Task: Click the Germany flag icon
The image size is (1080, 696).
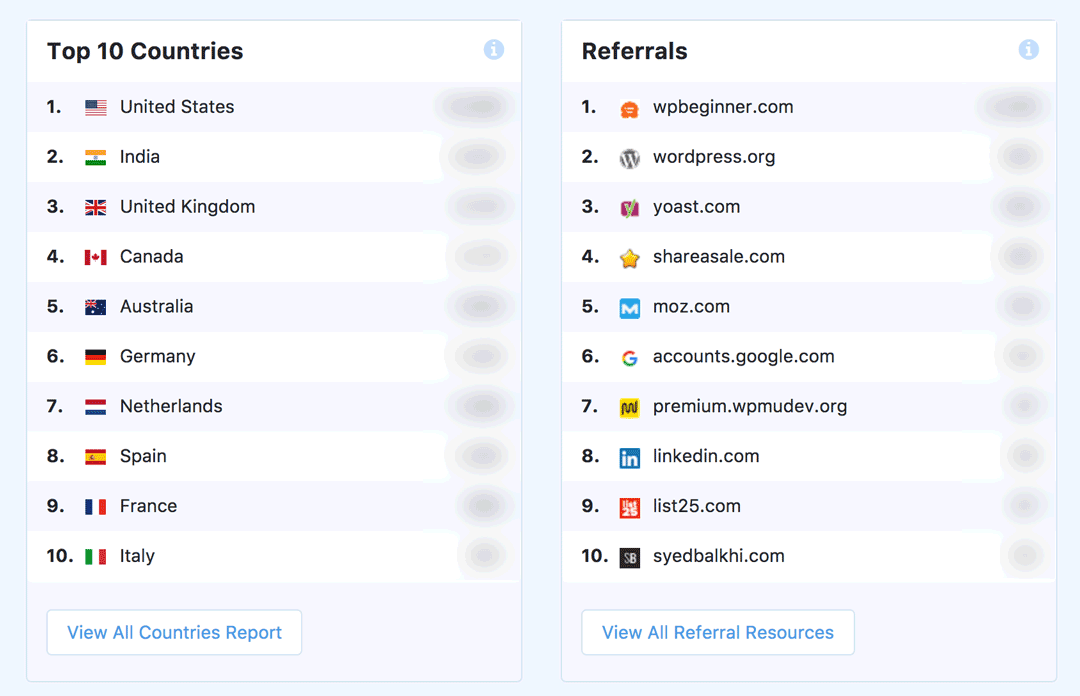Action: (x=96, y=357)
